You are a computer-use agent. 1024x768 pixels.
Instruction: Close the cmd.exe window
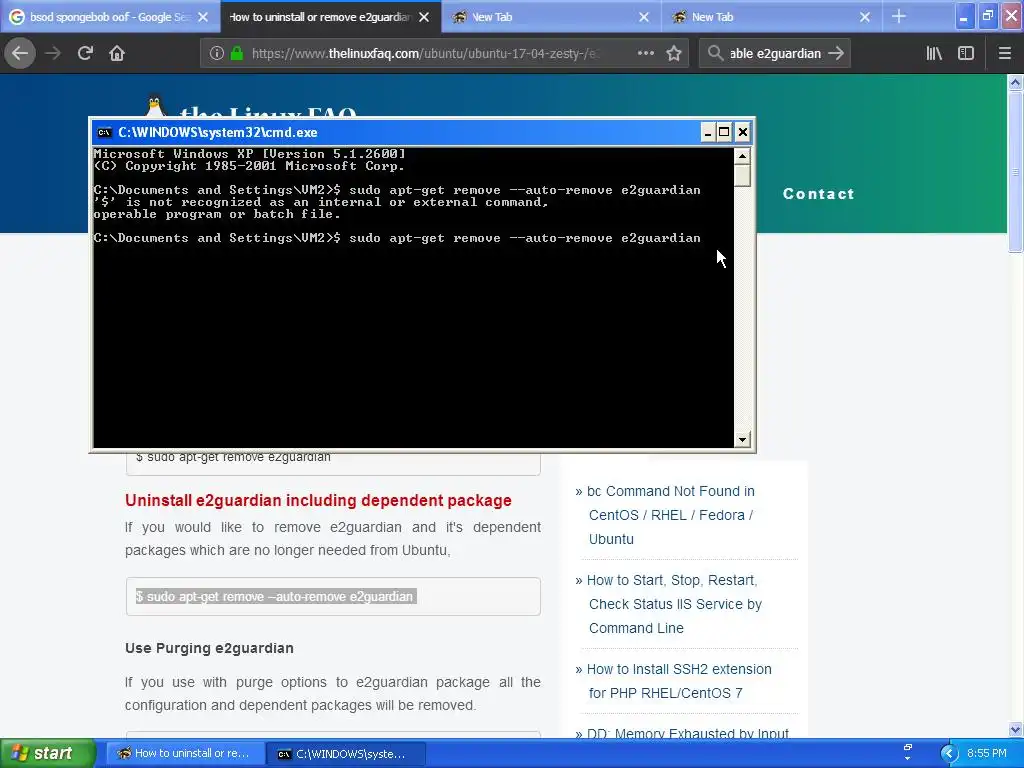(743, 133)
